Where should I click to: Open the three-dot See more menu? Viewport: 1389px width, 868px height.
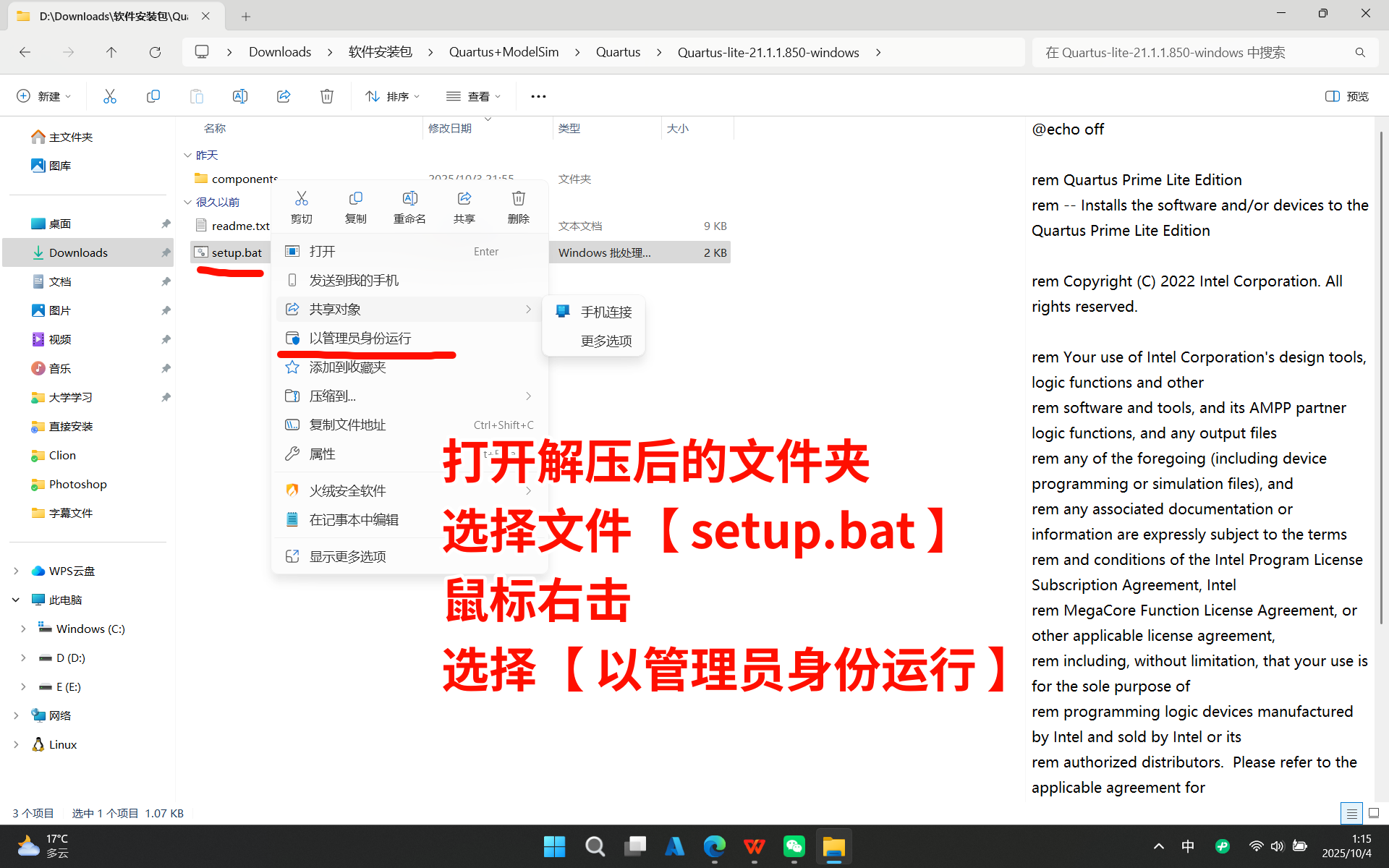(x=538, y=96)
